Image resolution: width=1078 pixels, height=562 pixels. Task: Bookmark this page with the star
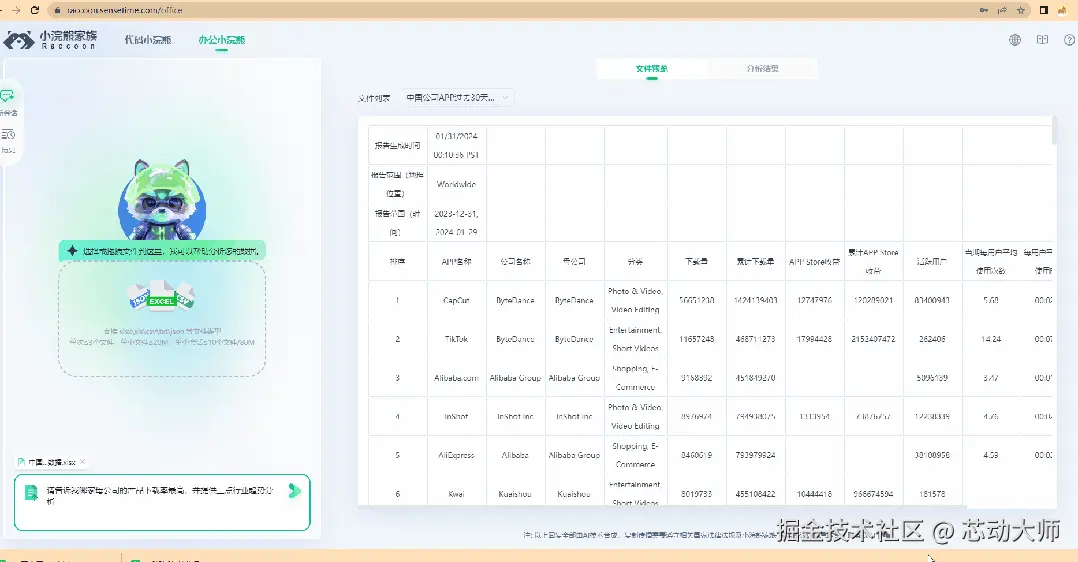click(1021, 10)
